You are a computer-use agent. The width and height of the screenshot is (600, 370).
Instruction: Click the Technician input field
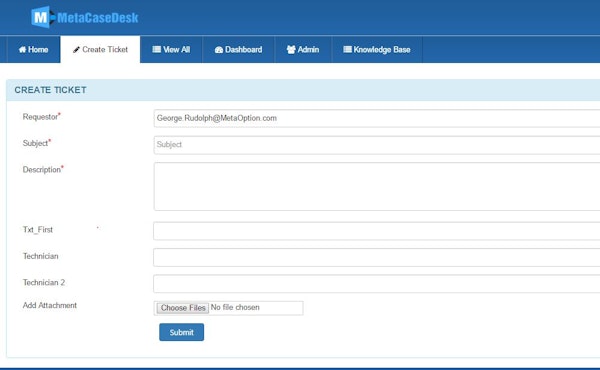pyautogui.click(x=377, y=257)
